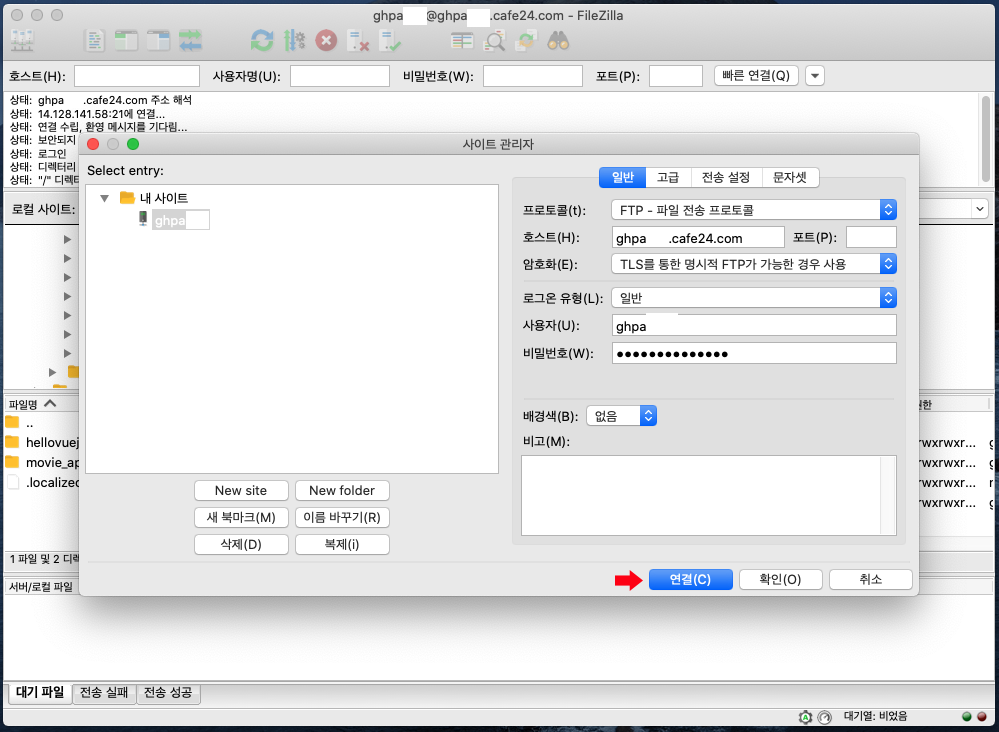The width and height of the screenshot is (999, 732).
Task: Switch to the 문자셋 tab
Action: tap(790, 177)
